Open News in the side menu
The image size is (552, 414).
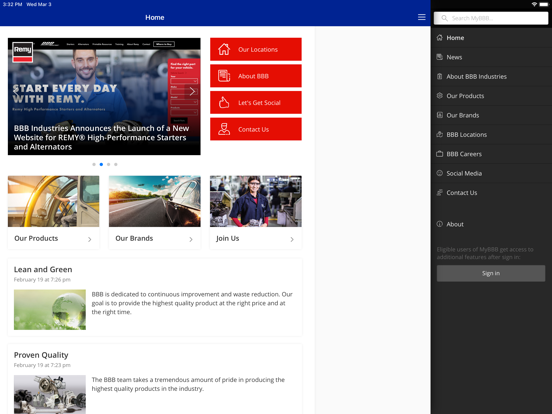[491, 57]
